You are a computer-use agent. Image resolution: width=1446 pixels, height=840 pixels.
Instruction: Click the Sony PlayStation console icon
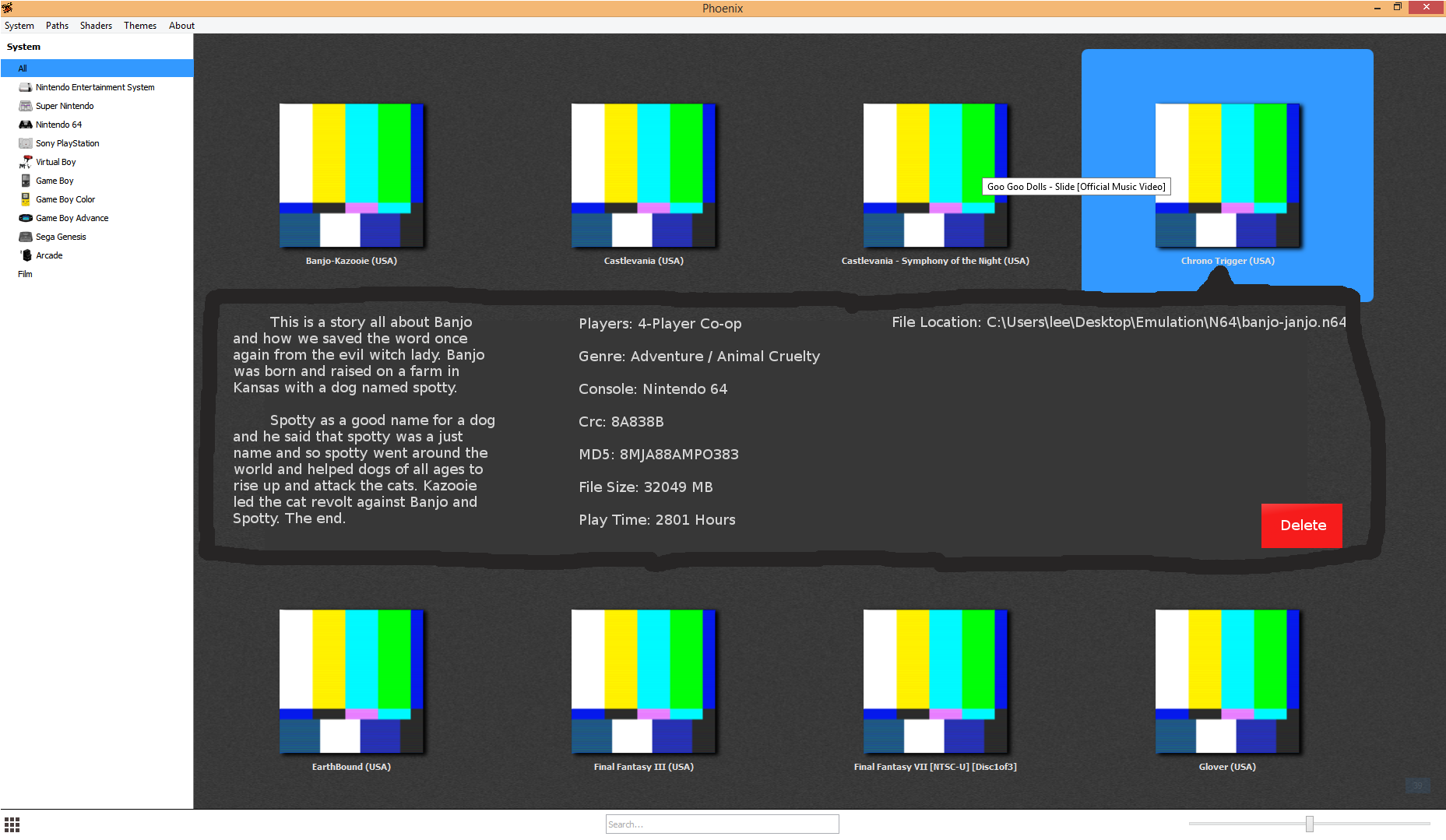26,143
